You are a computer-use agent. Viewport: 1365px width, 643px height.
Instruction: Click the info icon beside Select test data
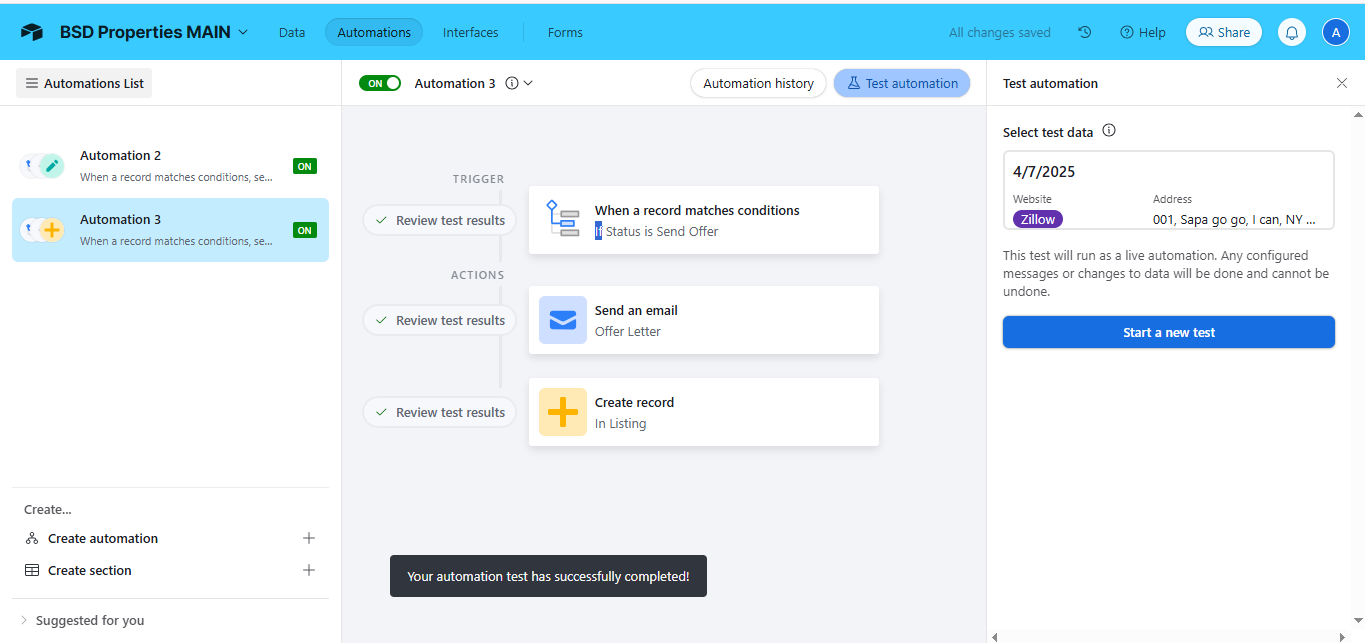1109,131
